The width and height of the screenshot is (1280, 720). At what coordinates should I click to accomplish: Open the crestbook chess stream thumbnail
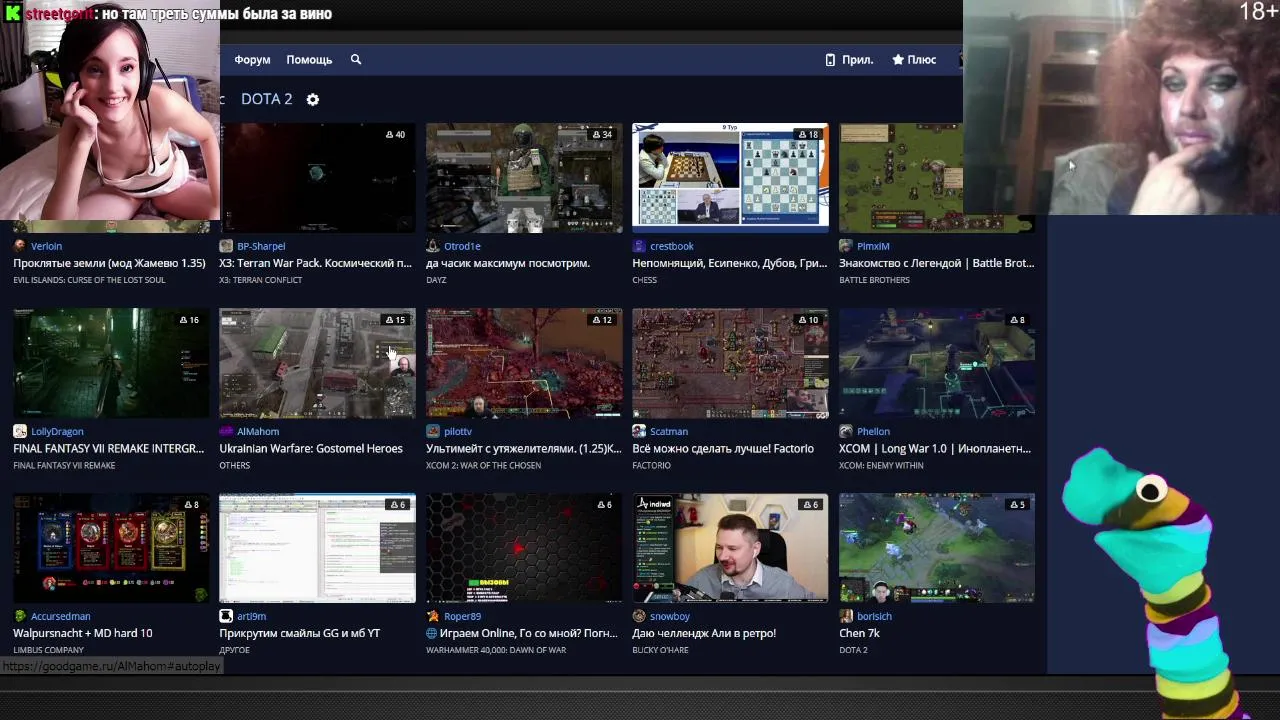click(730, 178)
